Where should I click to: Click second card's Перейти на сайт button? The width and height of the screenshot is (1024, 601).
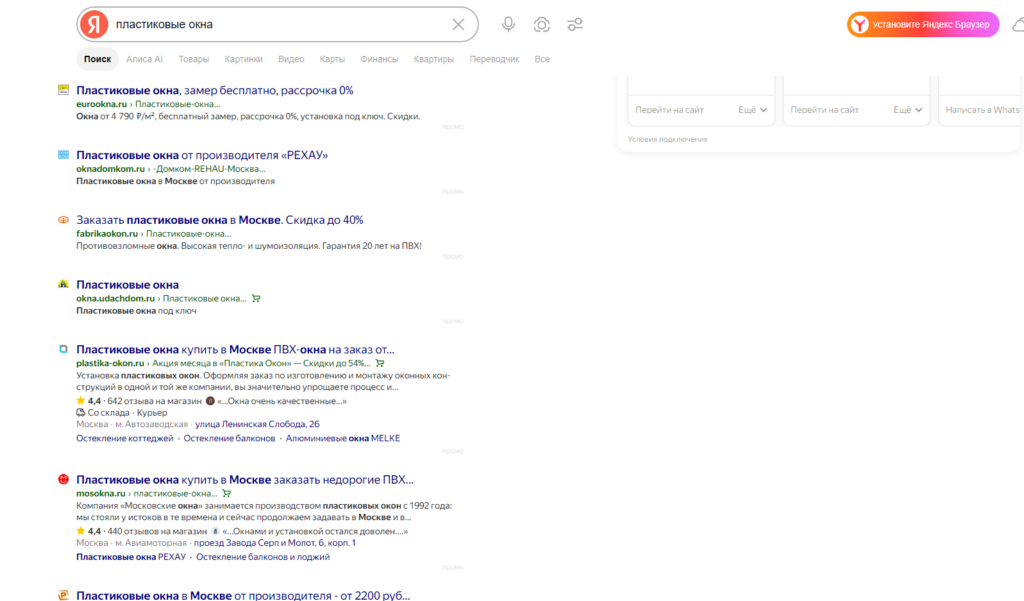tap(825, 110)
